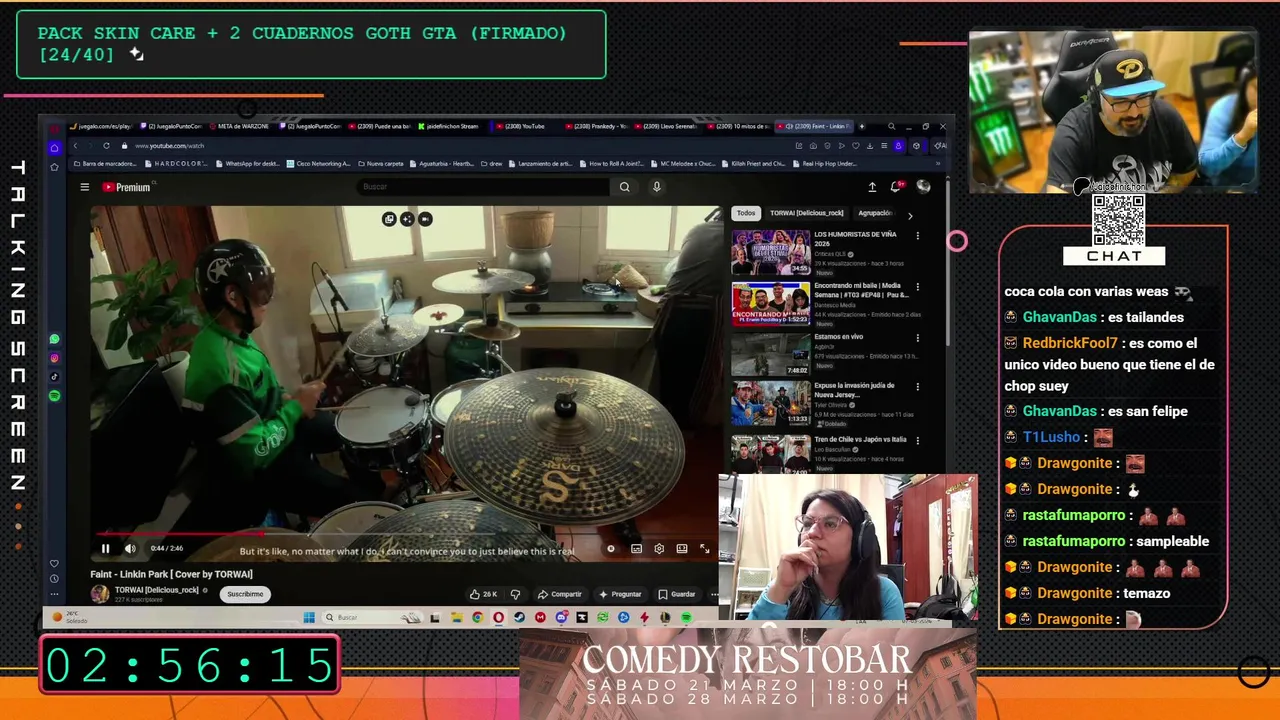Viewport: 1280px width, 720px height.
Task: Open Spotify from the taskbar
Action: point(686,618)
